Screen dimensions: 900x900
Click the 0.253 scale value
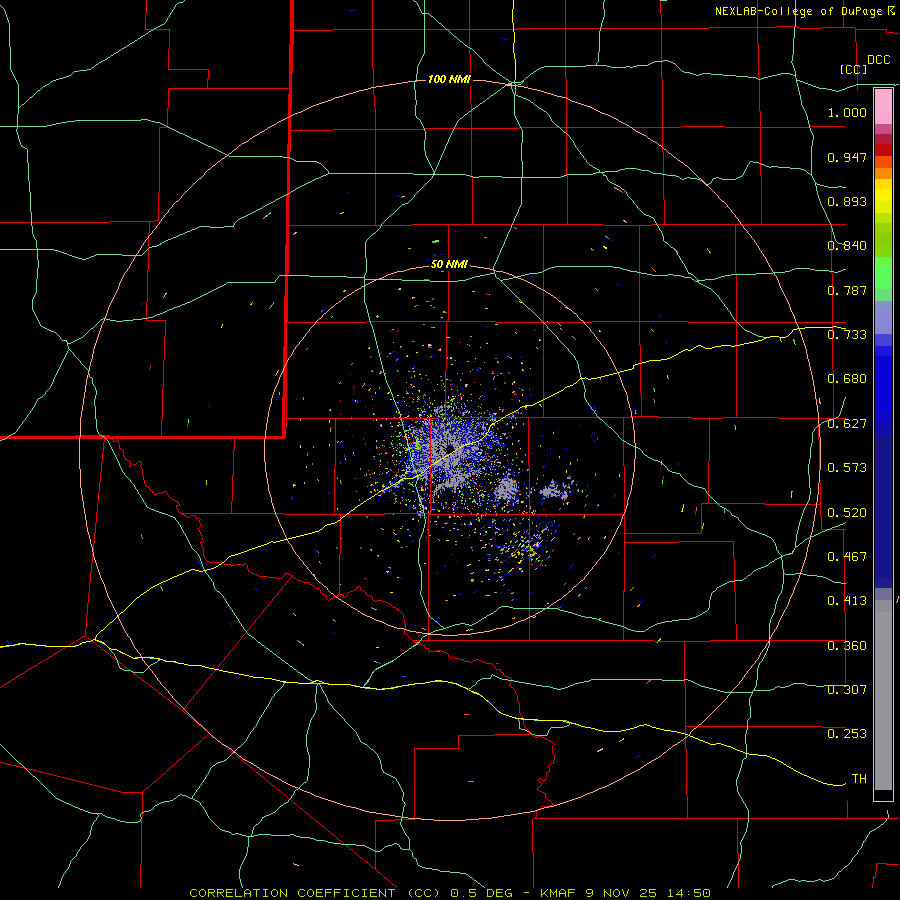click(x=847, y=734)
